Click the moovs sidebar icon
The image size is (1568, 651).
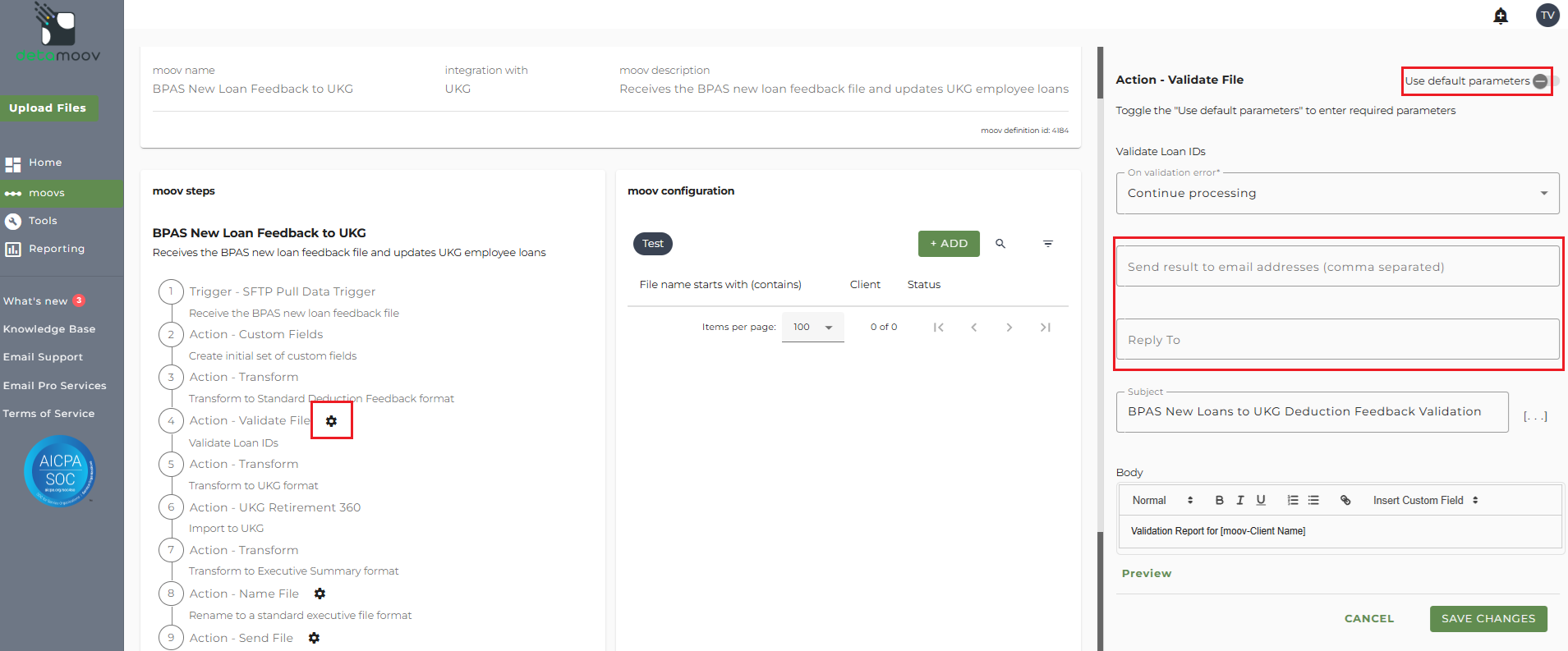[x=13, y=194]
